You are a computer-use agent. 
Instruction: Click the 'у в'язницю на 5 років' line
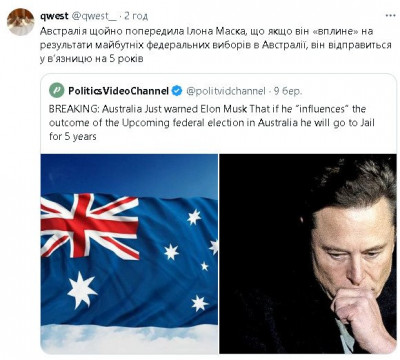click(x=92, y=59)
